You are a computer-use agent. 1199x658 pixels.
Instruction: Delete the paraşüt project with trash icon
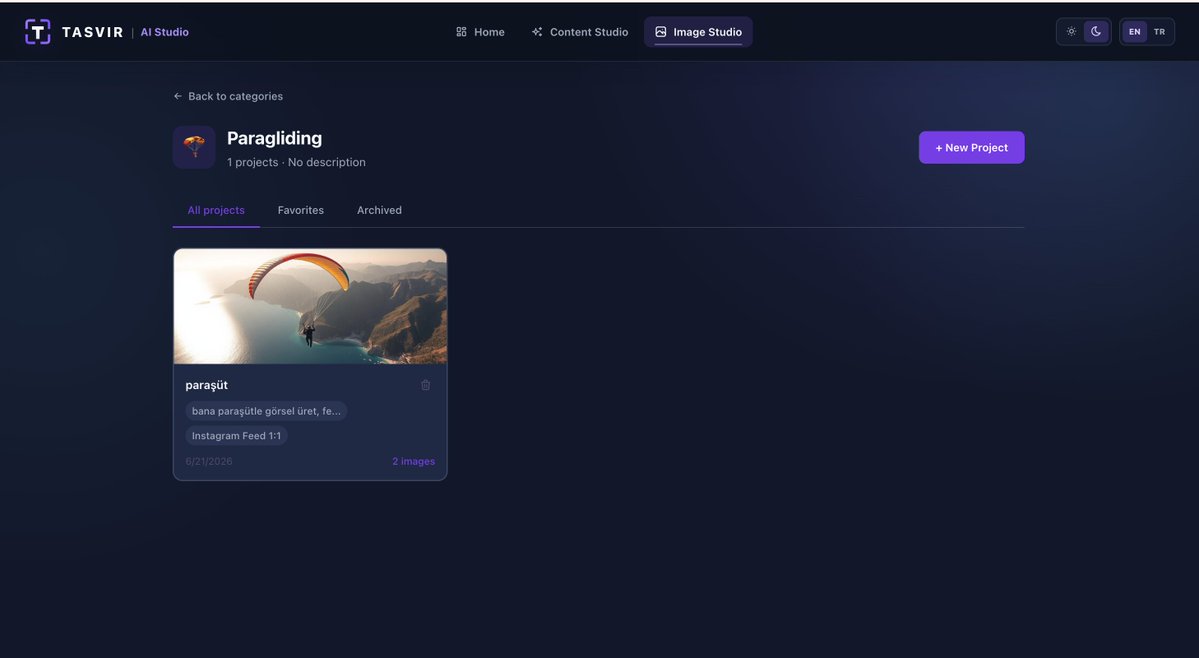pyautogui.click(x=426, y=385)
